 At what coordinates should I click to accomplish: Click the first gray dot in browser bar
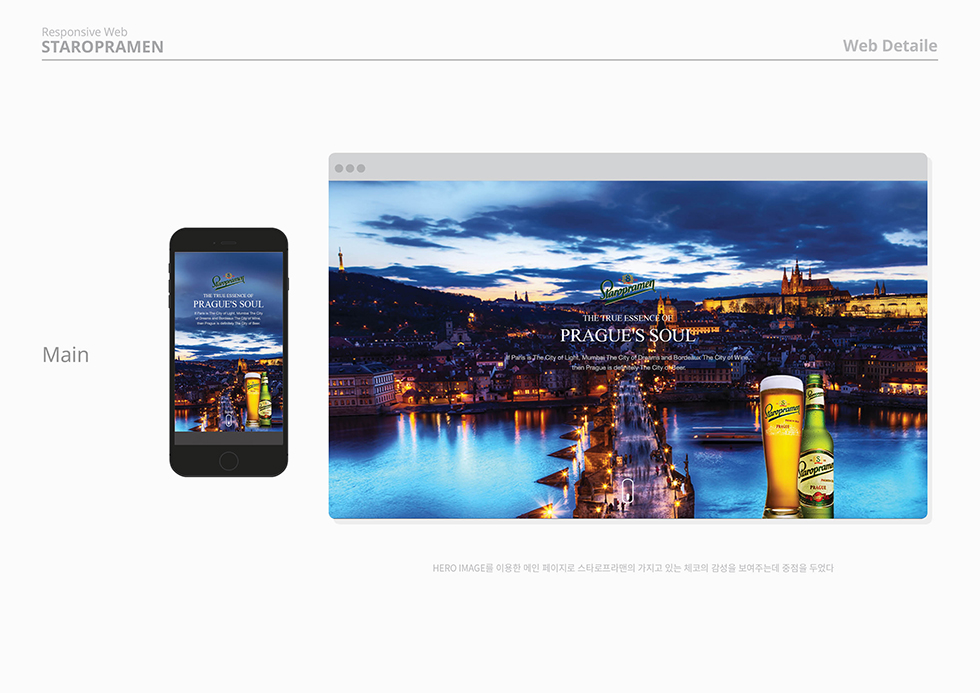(x=339, y=168)
